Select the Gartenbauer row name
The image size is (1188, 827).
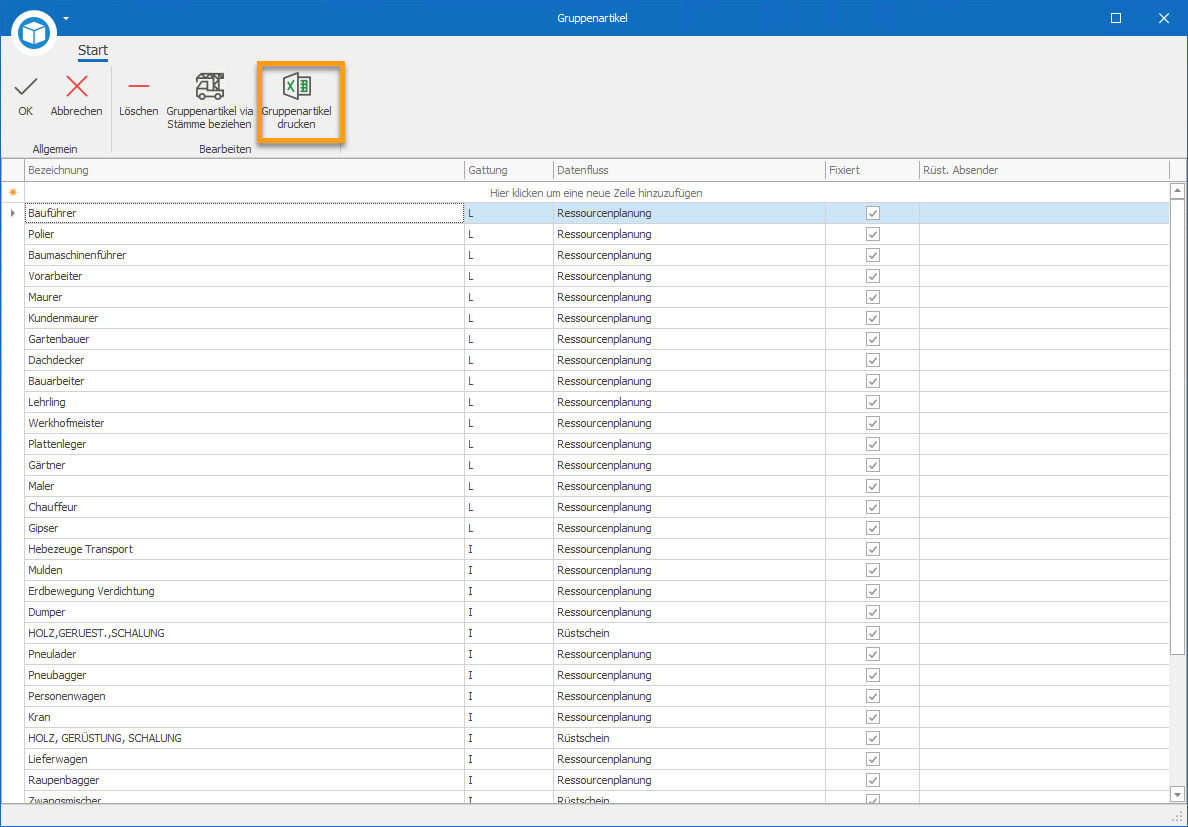pos(58,339)
